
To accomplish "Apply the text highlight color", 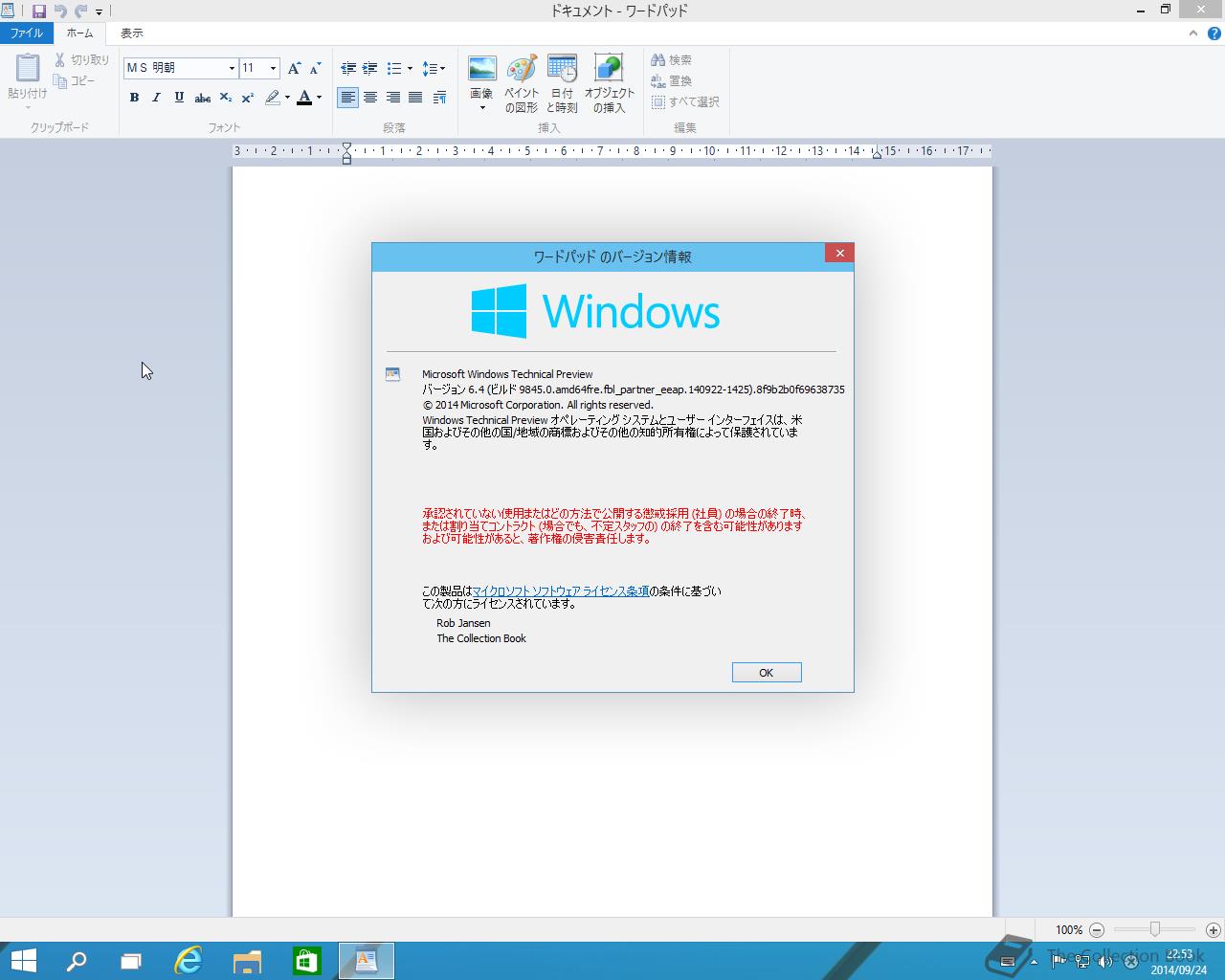I will [x=273, y=97].
